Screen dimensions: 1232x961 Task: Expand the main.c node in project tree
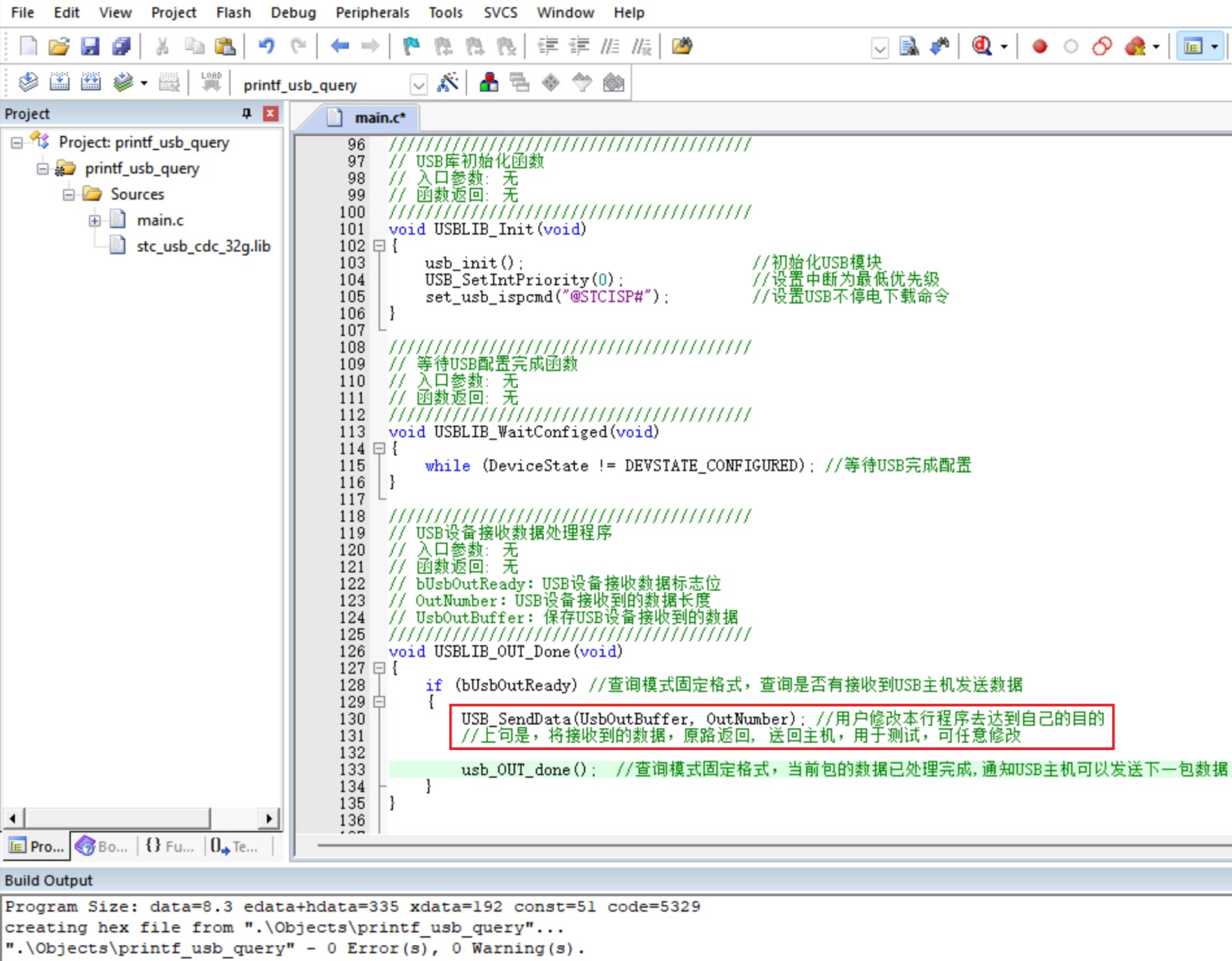pos(95,221)
